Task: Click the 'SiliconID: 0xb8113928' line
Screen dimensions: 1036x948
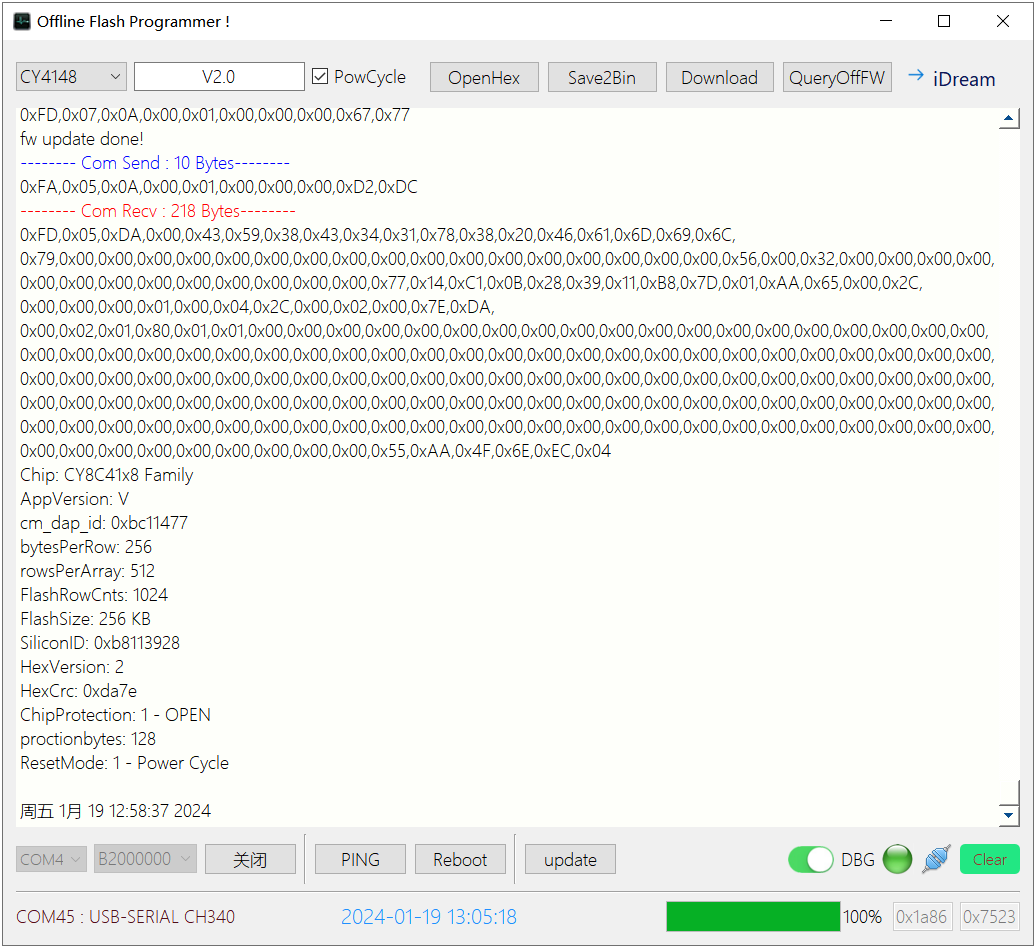Action: [x=100, y=643]
